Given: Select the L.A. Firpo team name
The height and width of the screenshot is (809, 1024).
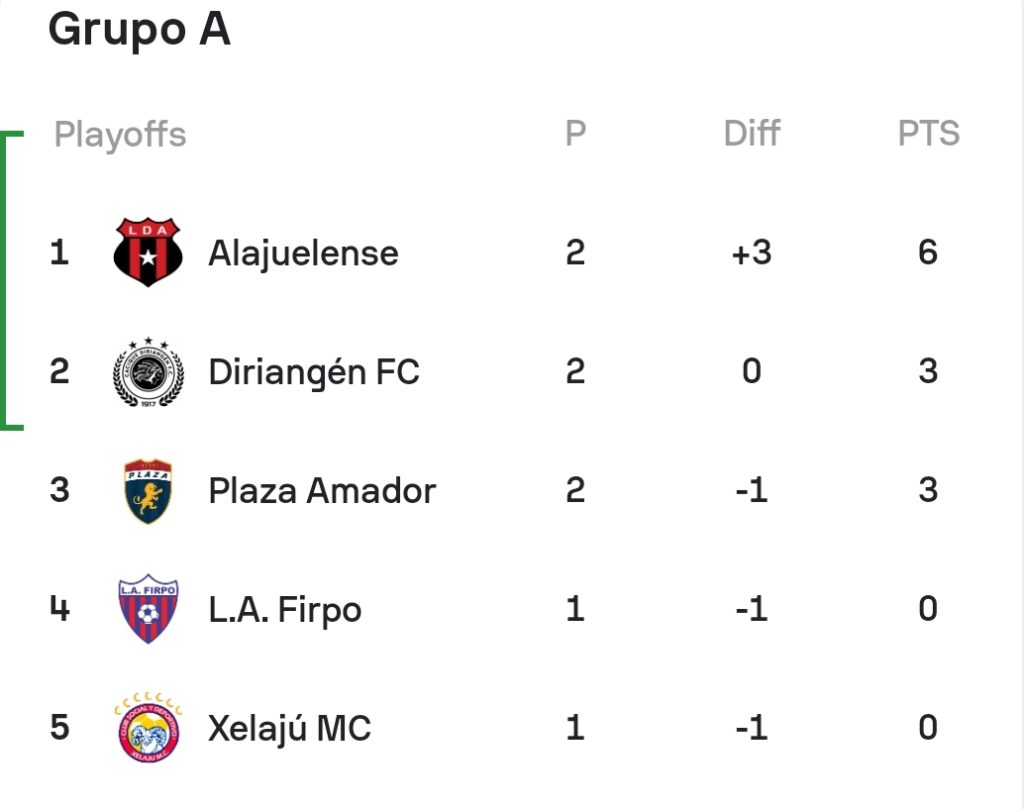Looking at the screenshot, I should (x=285, y=610).
